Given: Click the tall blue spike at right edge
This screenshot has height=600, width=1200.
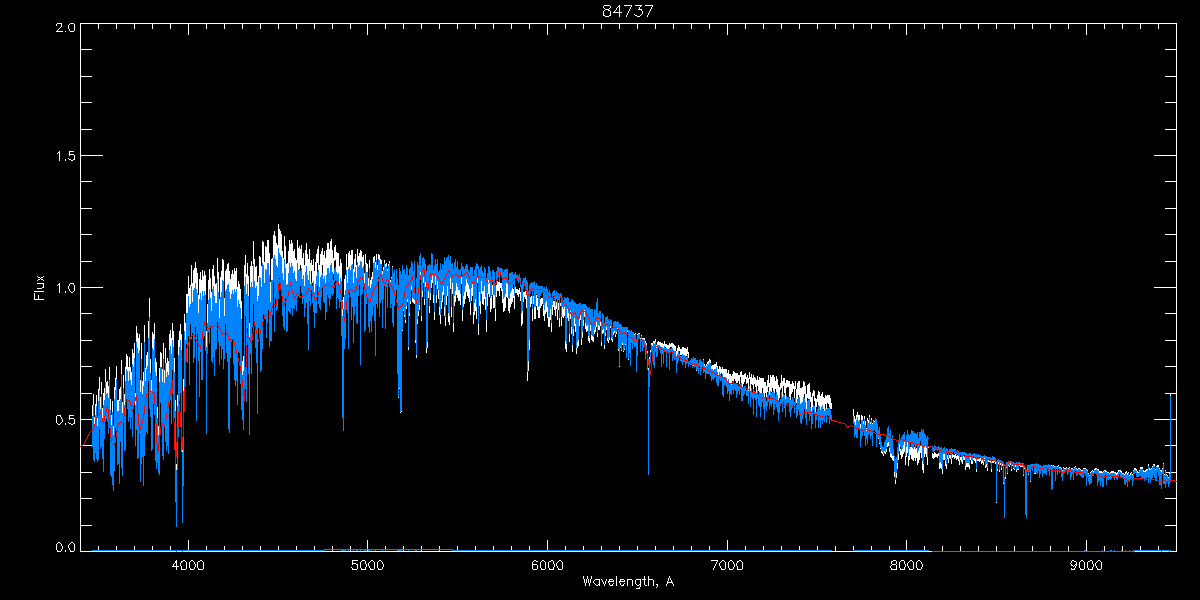Looking at the screenshot, I should click(1171, 420).
